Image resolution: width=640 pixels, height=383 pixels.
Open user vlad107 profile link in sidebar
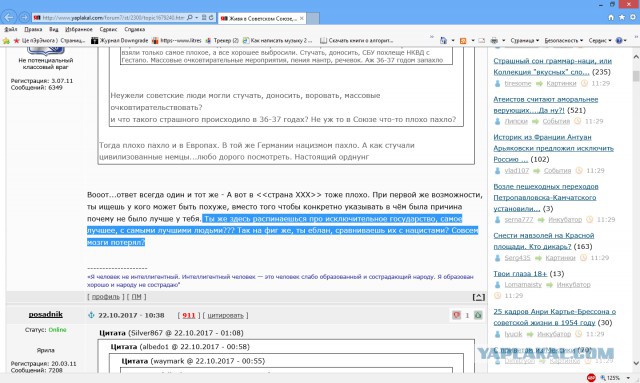516,171
